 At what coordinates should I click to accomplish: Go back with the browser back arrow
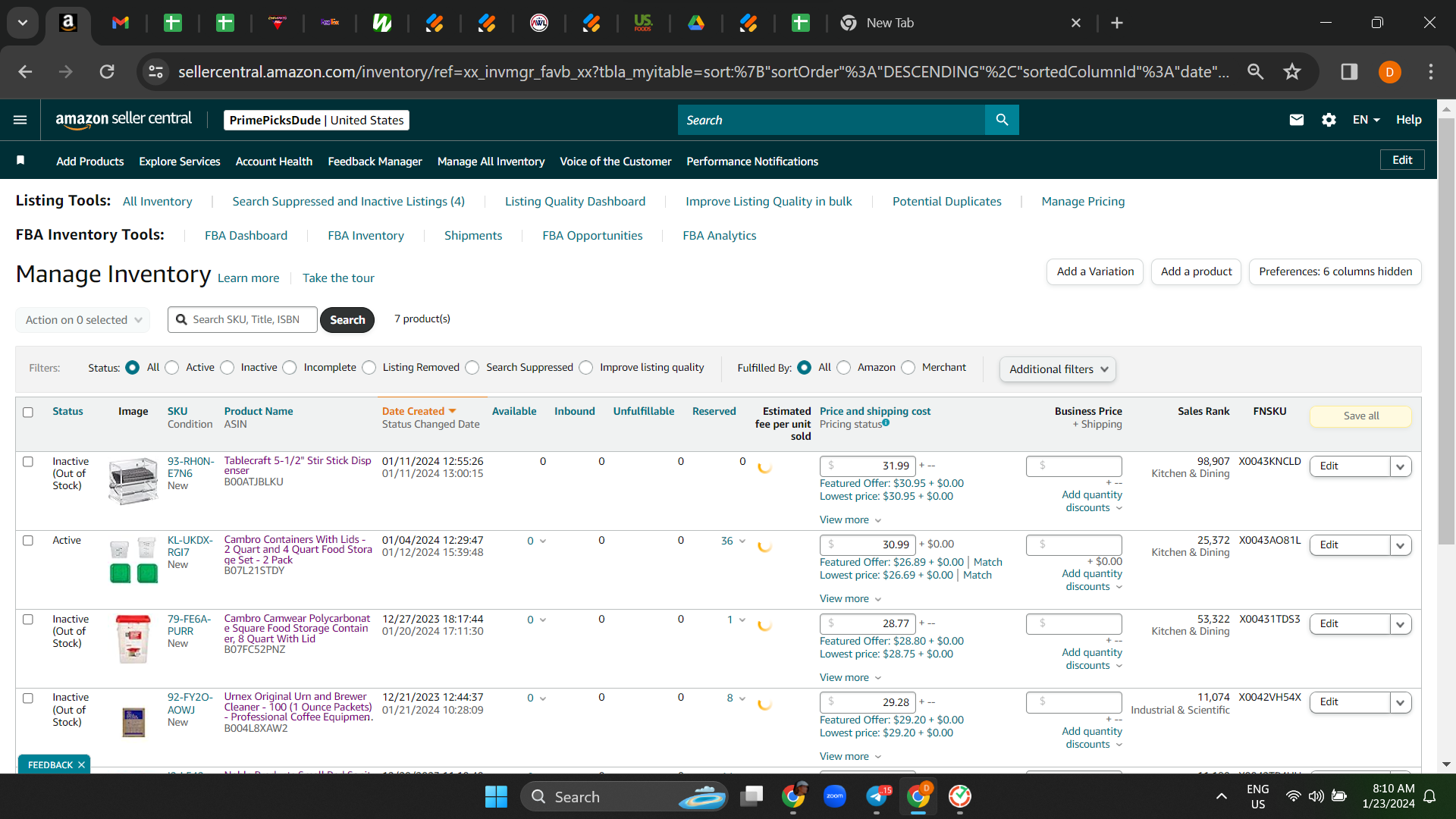pos(25,71)
